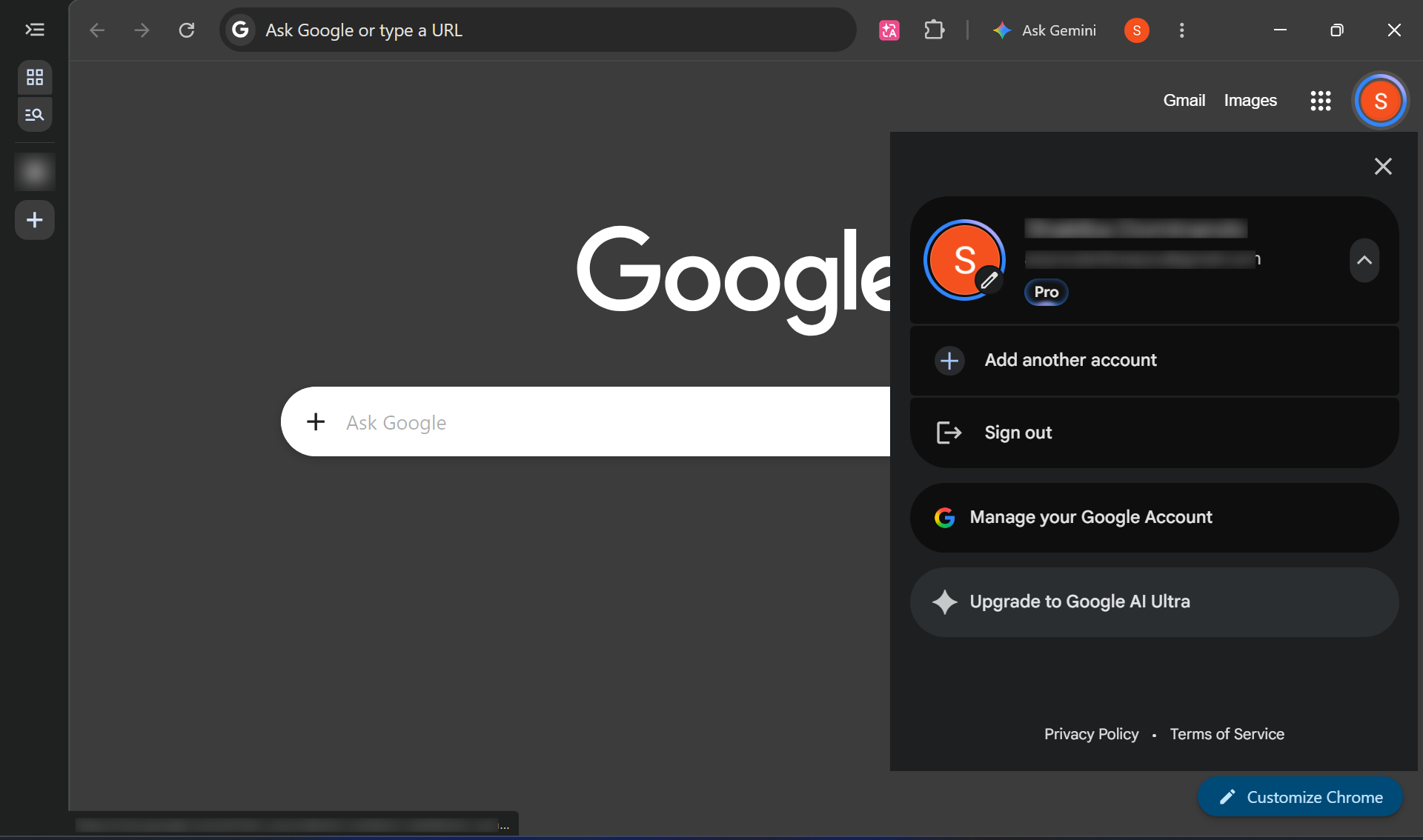Go forward to the next page

(x=142, y=30)
